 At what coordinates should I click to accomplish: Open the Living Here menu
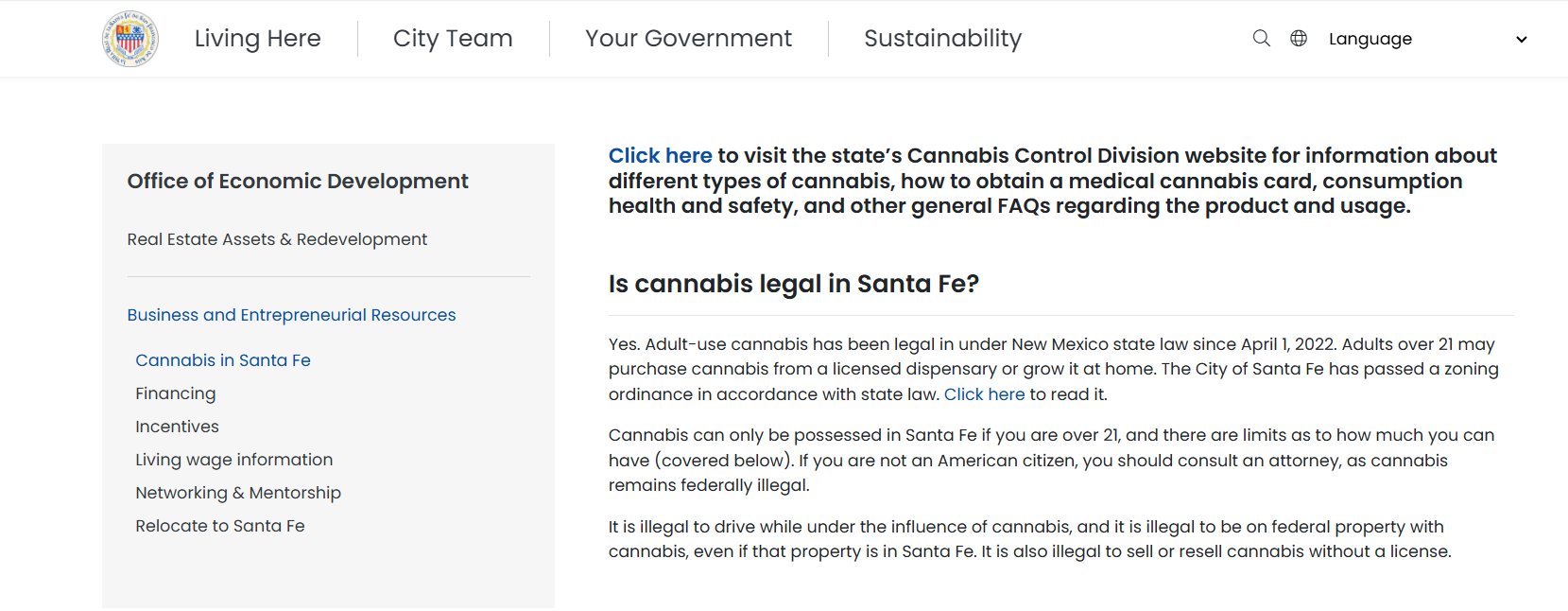coord(257,39)
